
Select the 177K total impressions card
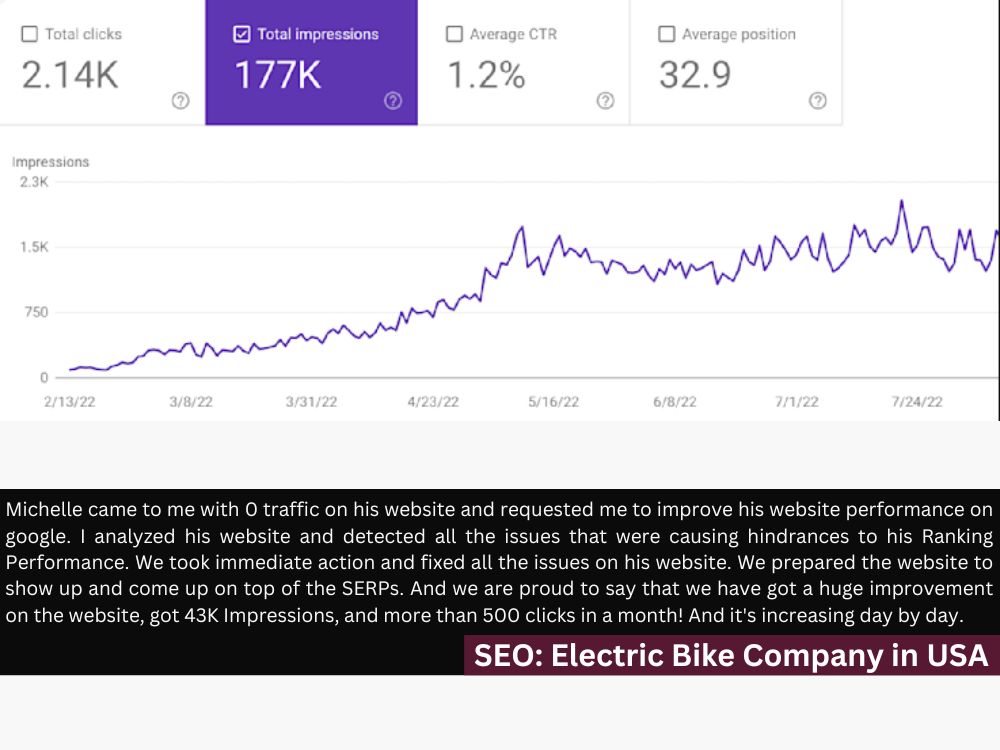311,62
